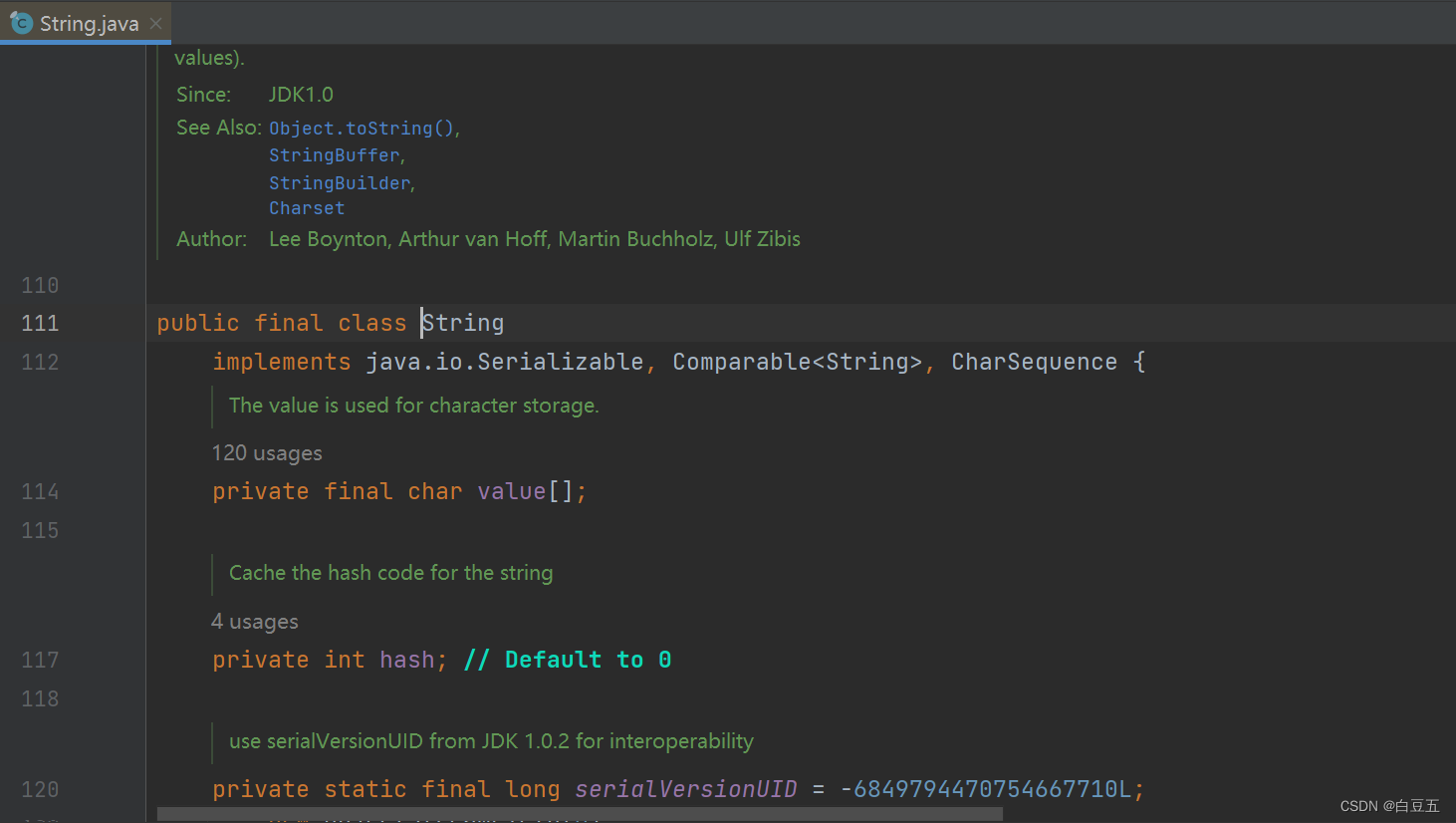Screen dimensions: 1456x823
Task: Click the String.java class file icon
Action: pyautogui.click(x=21, y=23)
